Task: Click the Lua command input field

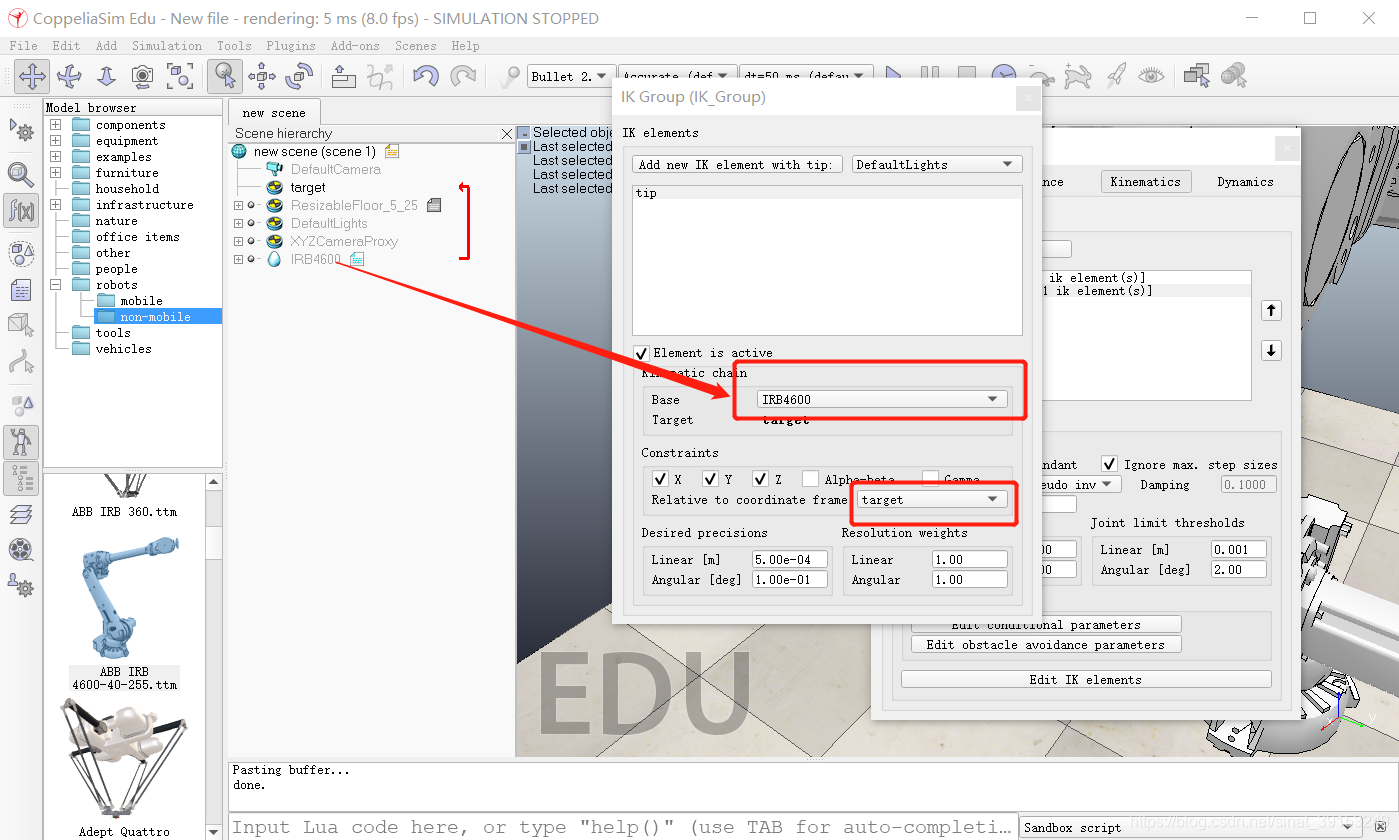Action: coord(623,827)
